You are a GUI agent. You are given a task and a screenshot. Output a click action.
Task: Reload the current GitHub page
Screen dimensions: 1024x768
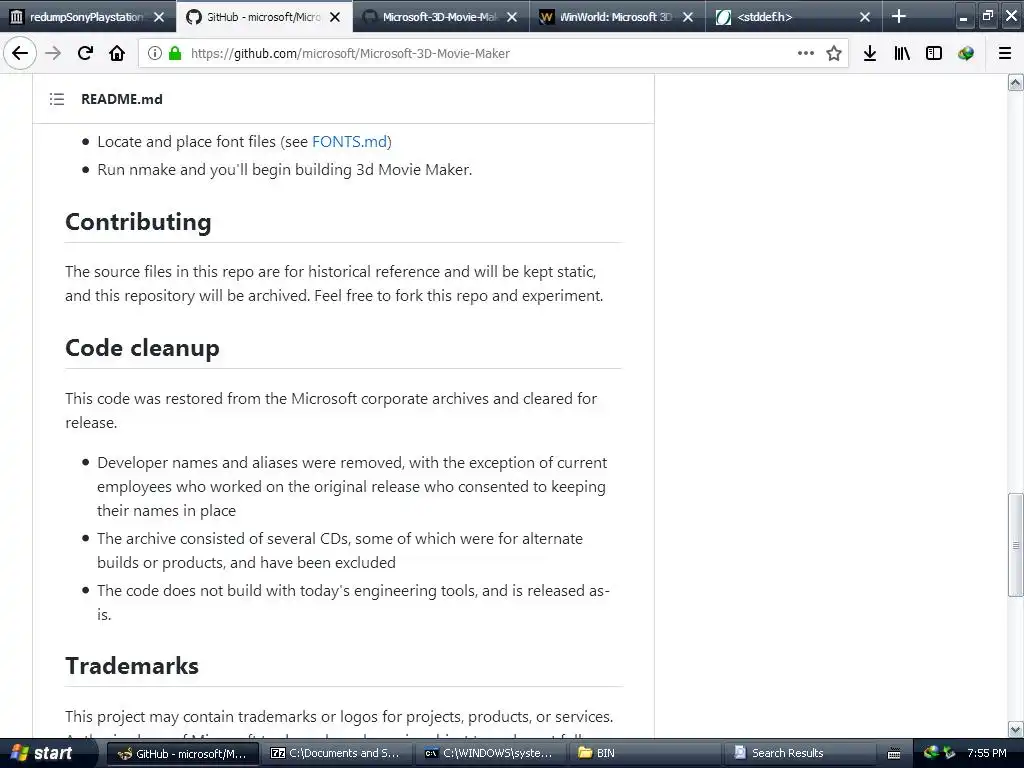click(85, 53)
